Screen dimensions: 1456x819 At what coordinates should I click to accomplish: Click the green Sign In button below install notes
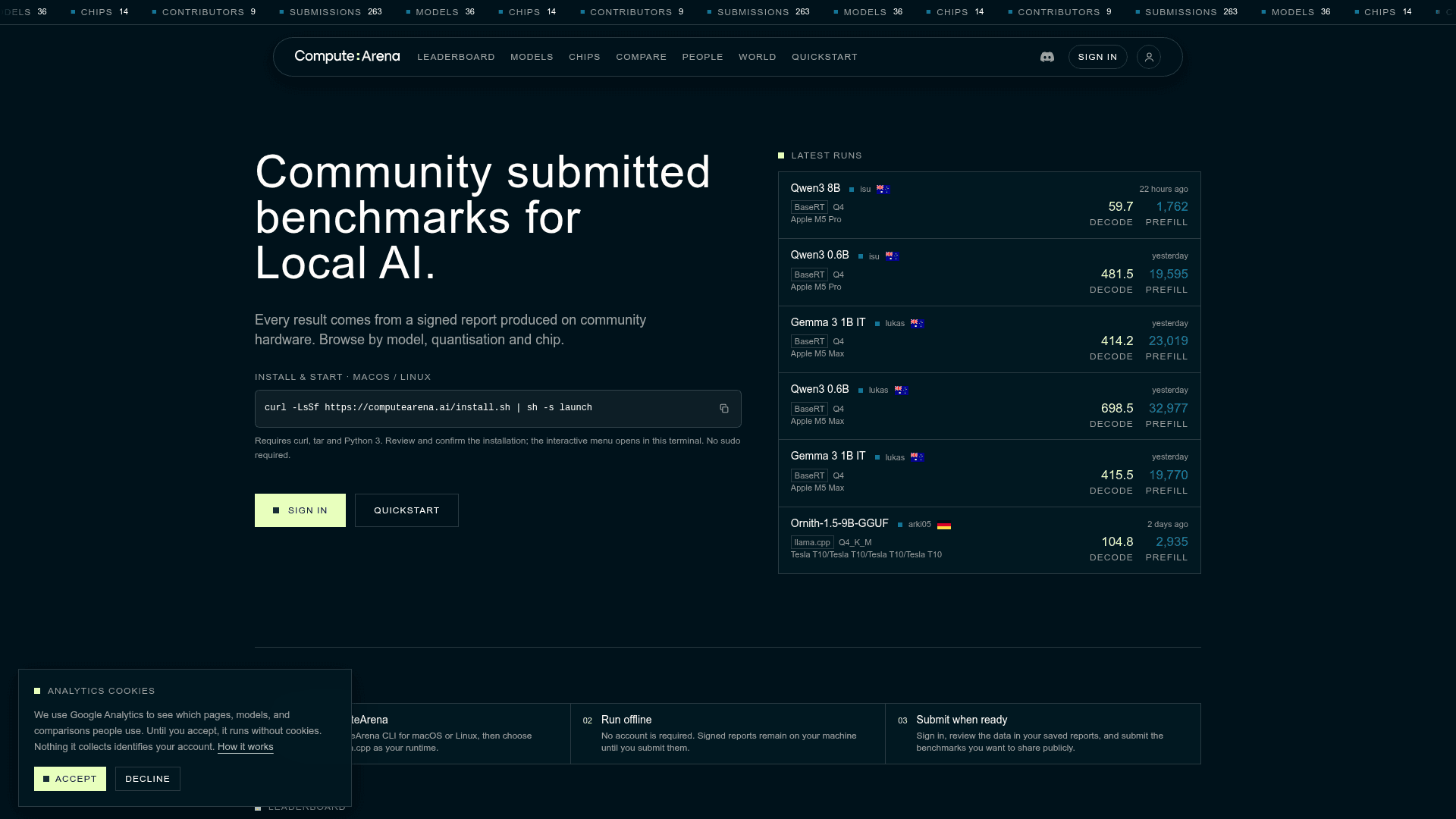[300, 510]
